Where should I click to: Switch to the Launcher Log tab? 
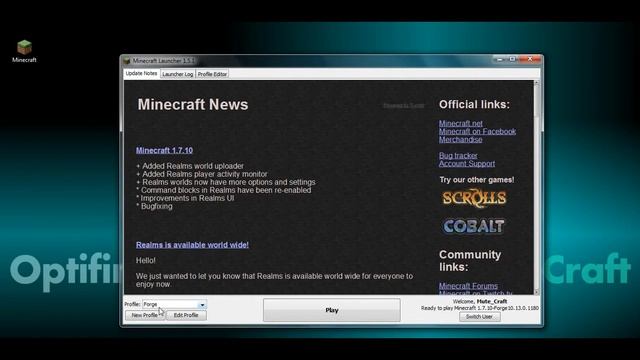pos(178,74)
